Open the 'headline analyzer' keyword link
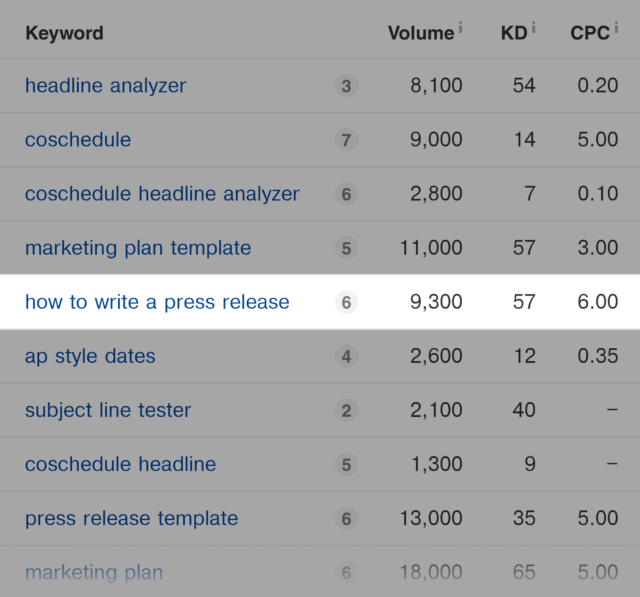This screenshot has width=640, height=597. point(105,86)
